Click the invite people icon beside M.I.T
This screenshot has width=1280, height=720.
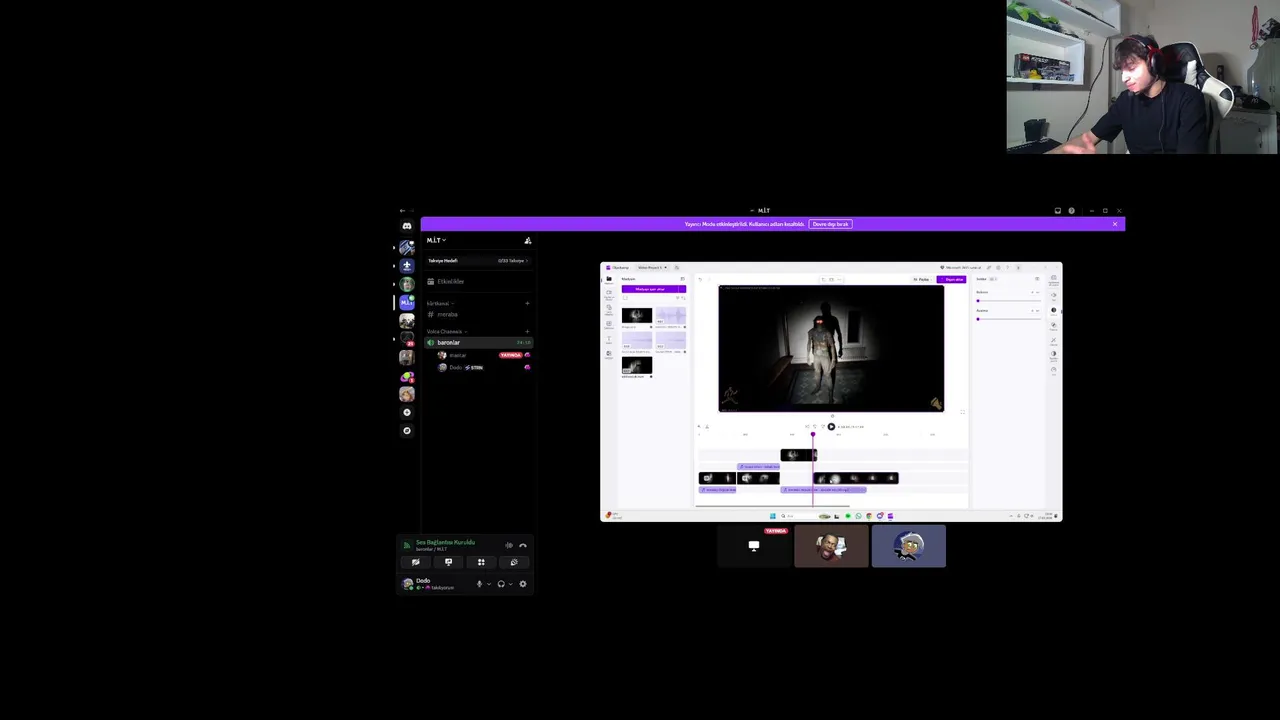click(x=528, y=241)
